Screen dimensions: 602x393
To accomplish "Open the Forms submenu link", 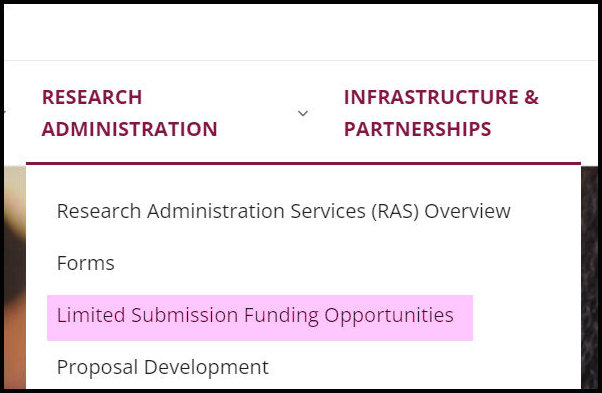I will point(86,263).
